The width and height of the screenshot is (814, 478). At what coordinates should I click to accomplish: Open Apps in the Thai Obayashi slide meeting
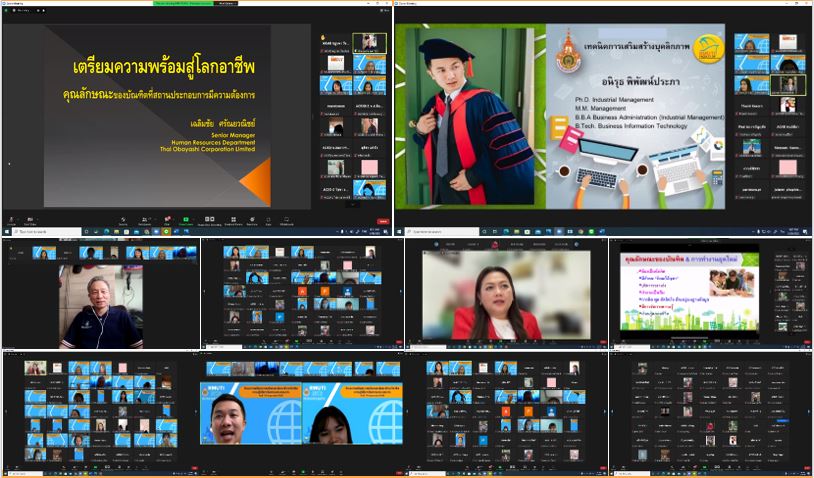(x=270, y=220)
